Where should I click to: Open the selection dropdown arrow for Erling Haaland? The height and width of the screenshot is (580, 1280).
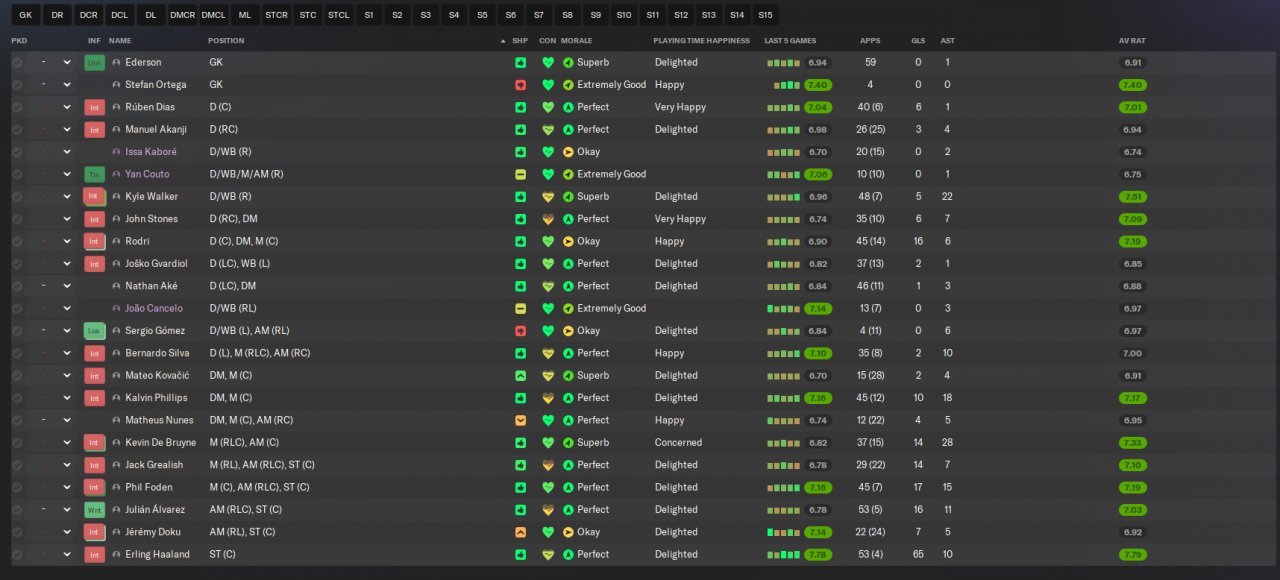click(67, 554)
